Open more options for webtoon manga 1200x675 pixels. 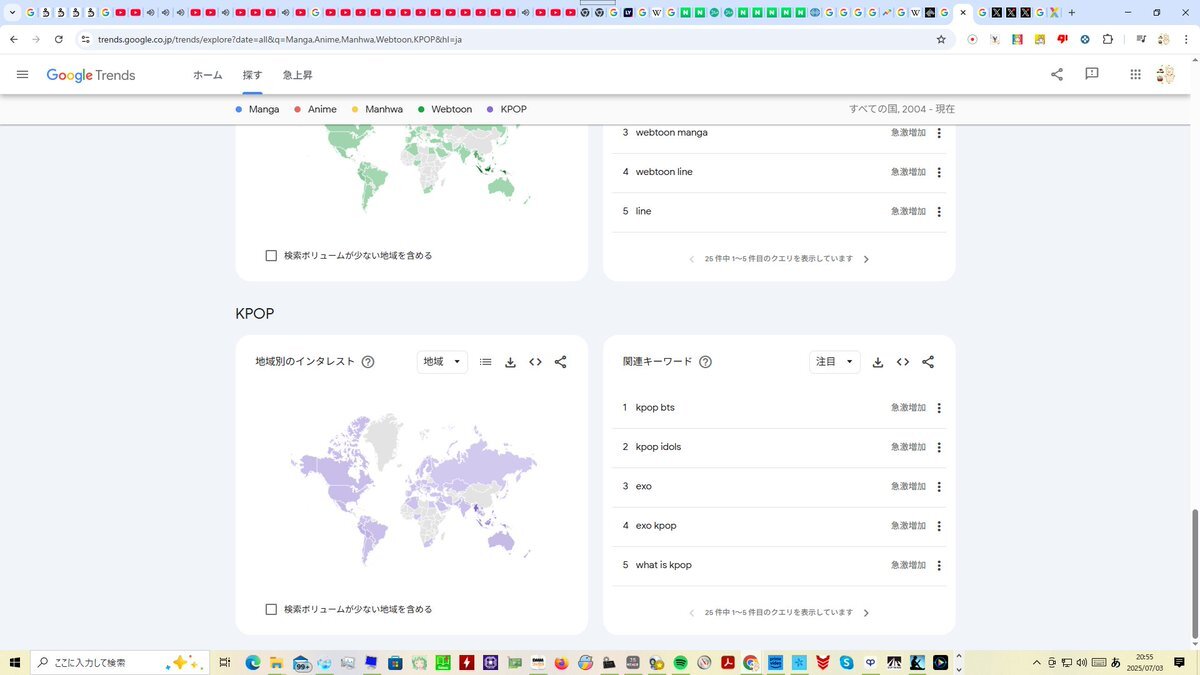tap(939, 133)
